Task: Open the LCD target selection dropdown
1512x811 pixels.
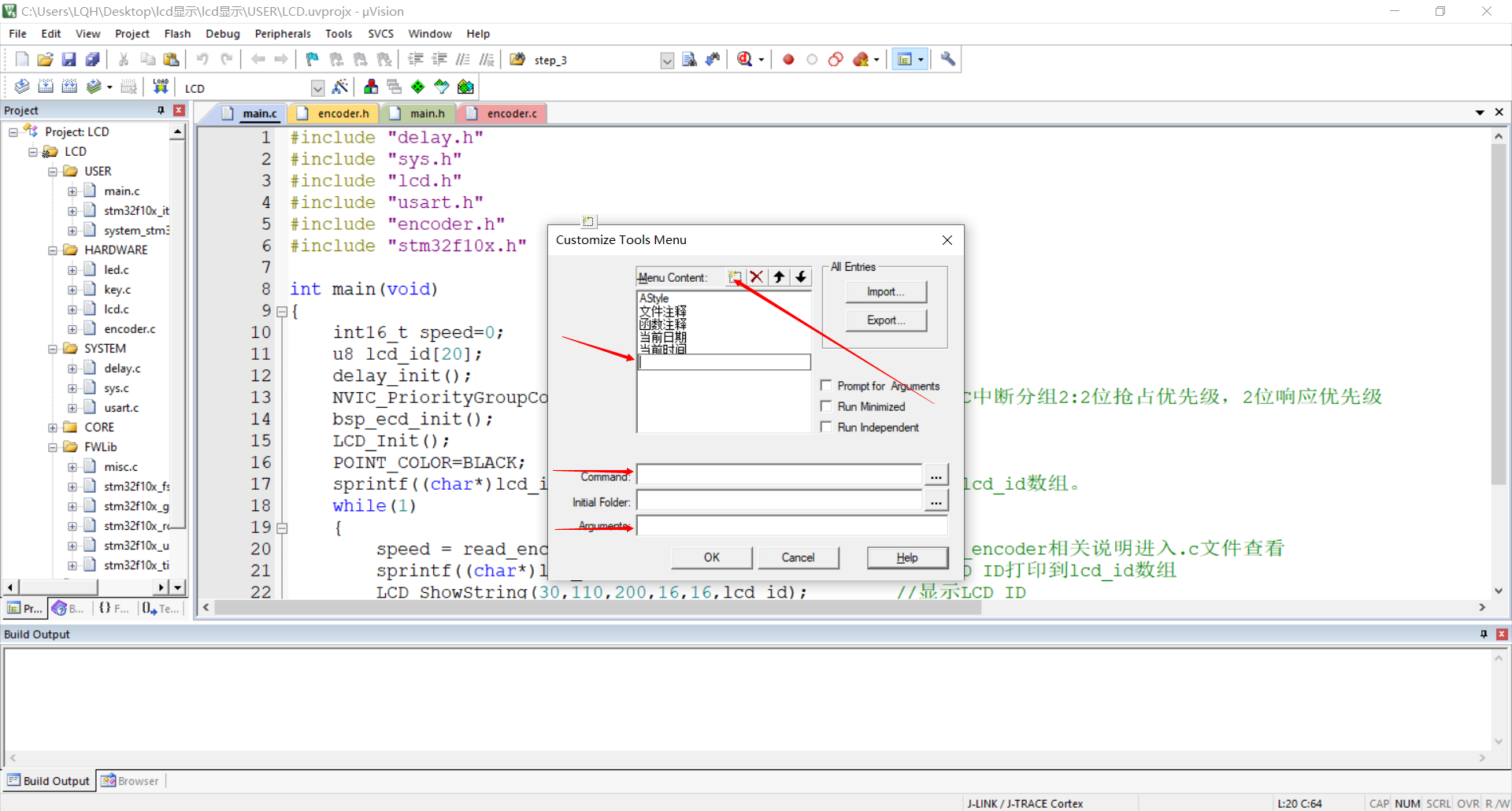Action: 317,88
